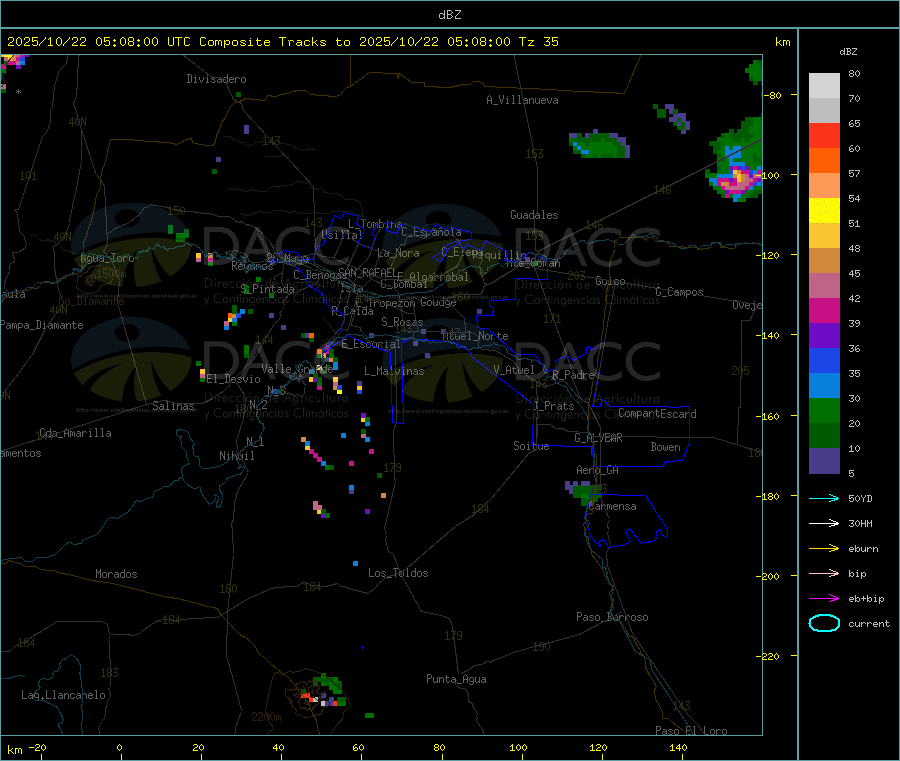900x761 pixels.
Task: Click the magenta eb+bip arrow icon
Action: tap(824, 598)
